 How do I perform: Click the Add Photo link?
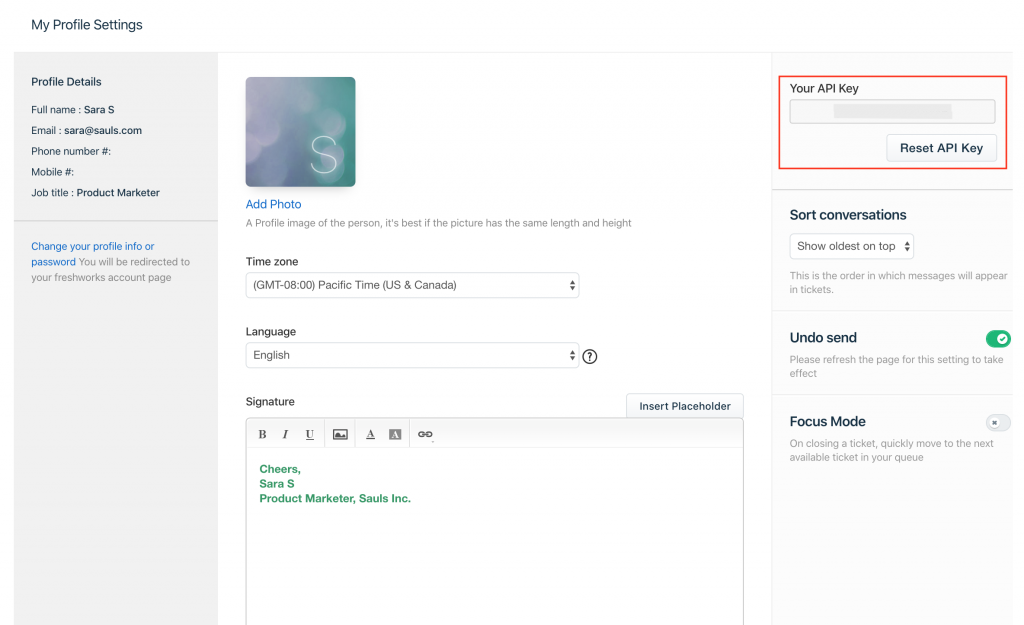coord(273,204)
